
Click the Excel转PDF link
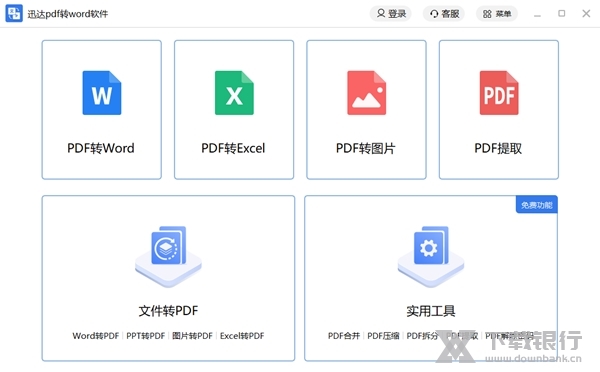point(242,336)
